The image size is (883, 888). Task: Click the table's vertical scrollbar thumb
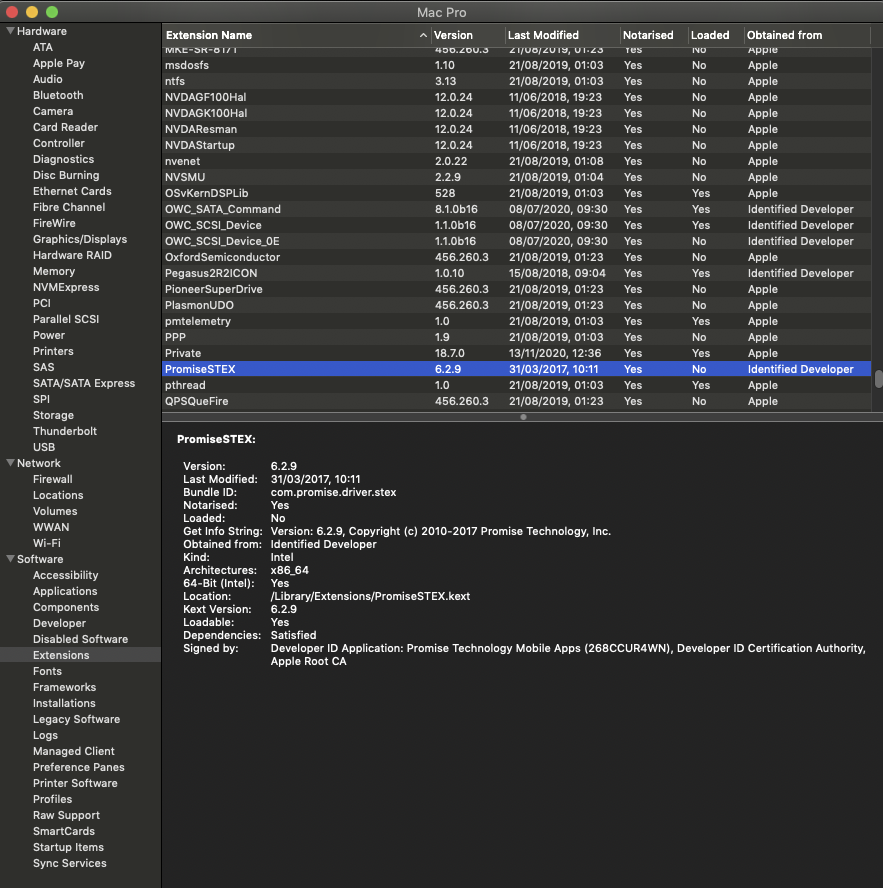(877, 379)
